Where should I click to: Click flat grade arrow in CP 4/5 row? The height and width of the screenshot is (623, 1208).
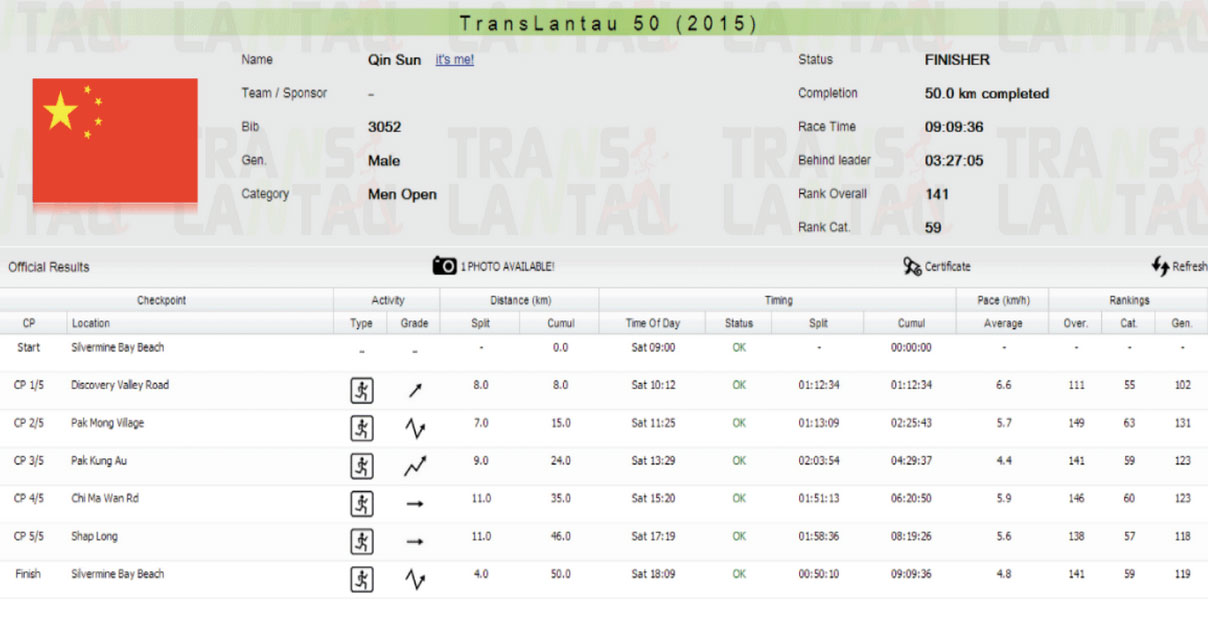point(415,504)
